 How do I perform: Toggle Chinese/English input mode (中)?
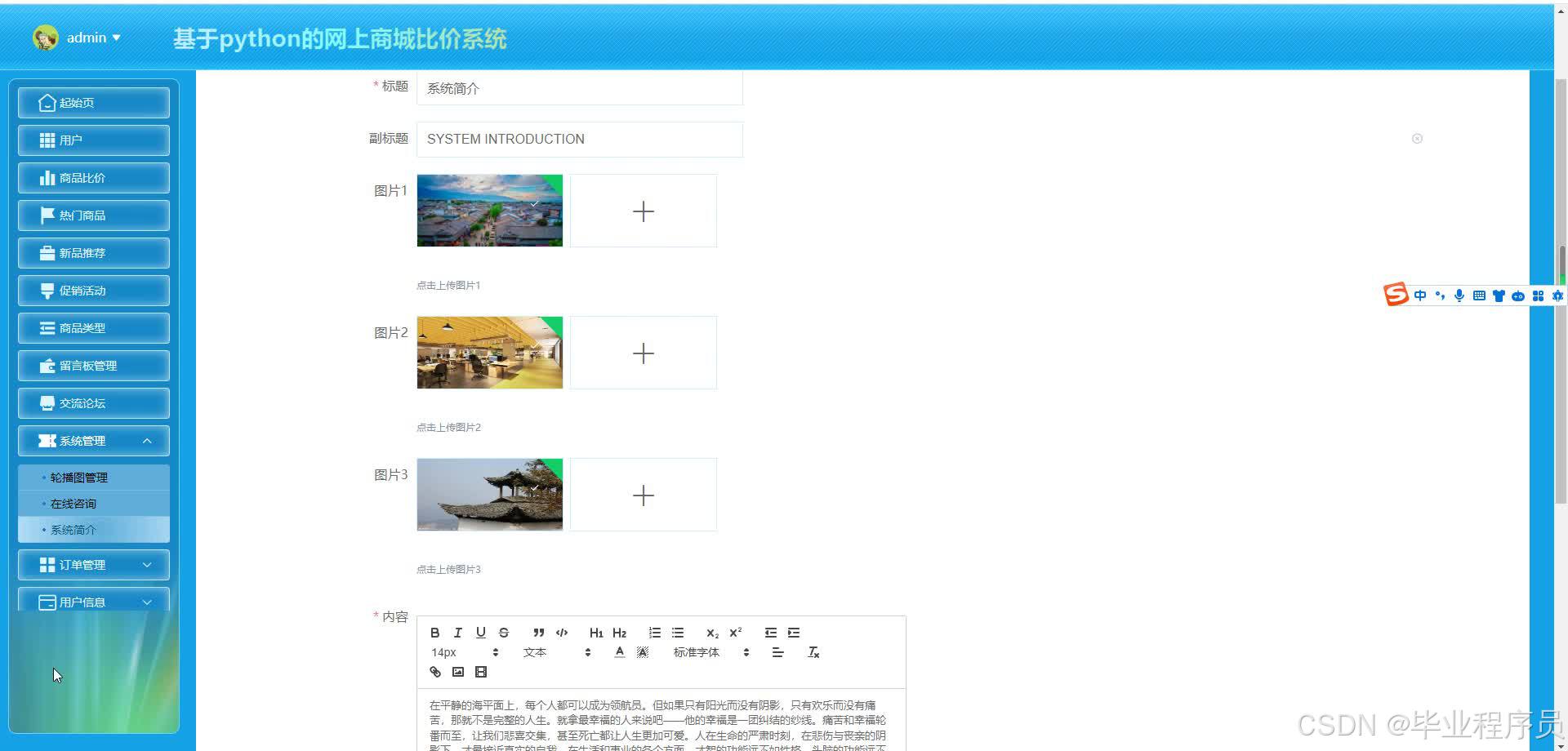click(x=1420, y=296)
